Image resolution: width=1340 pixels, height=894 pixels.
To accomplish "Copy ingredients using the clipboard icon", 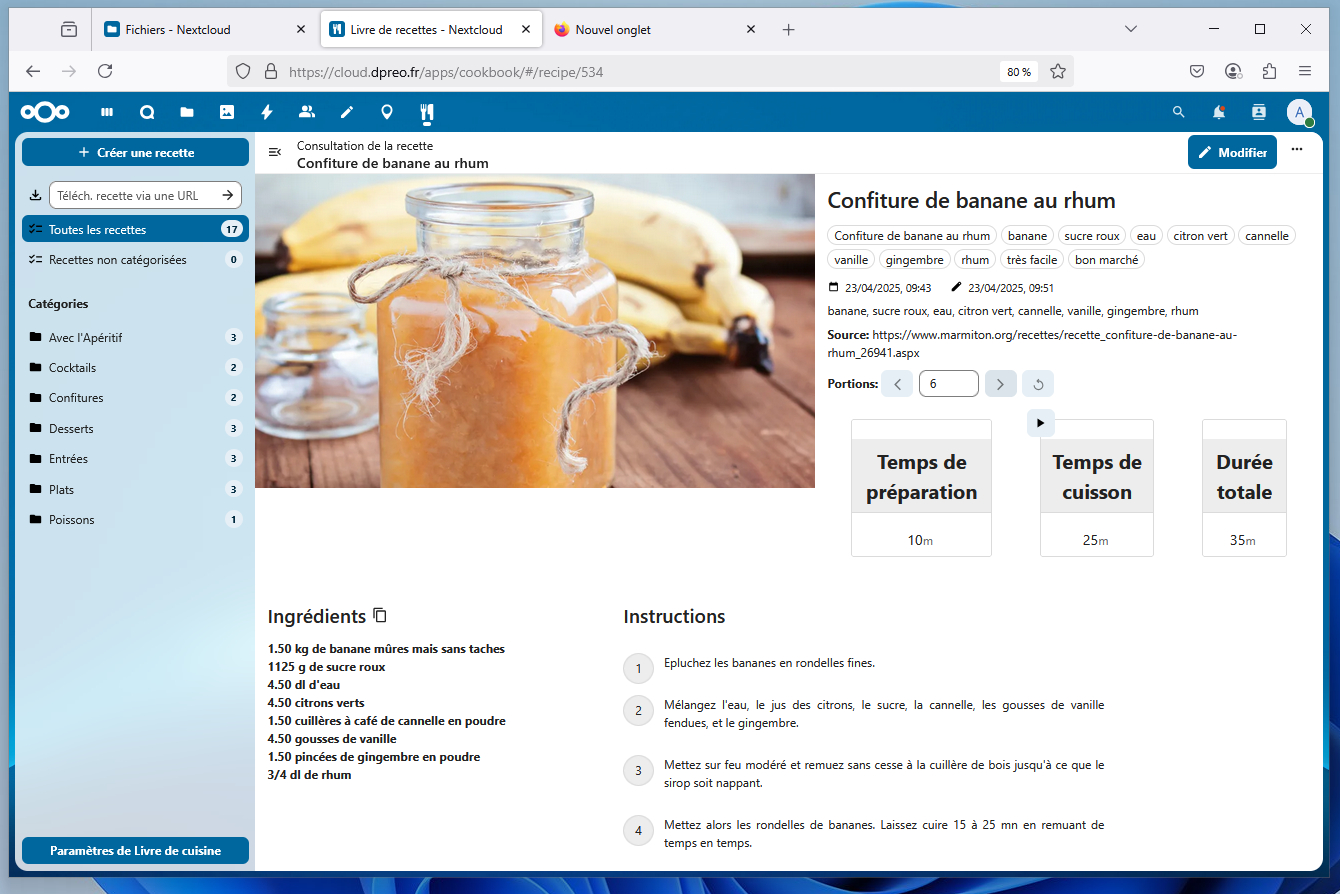I will [380, 615].
